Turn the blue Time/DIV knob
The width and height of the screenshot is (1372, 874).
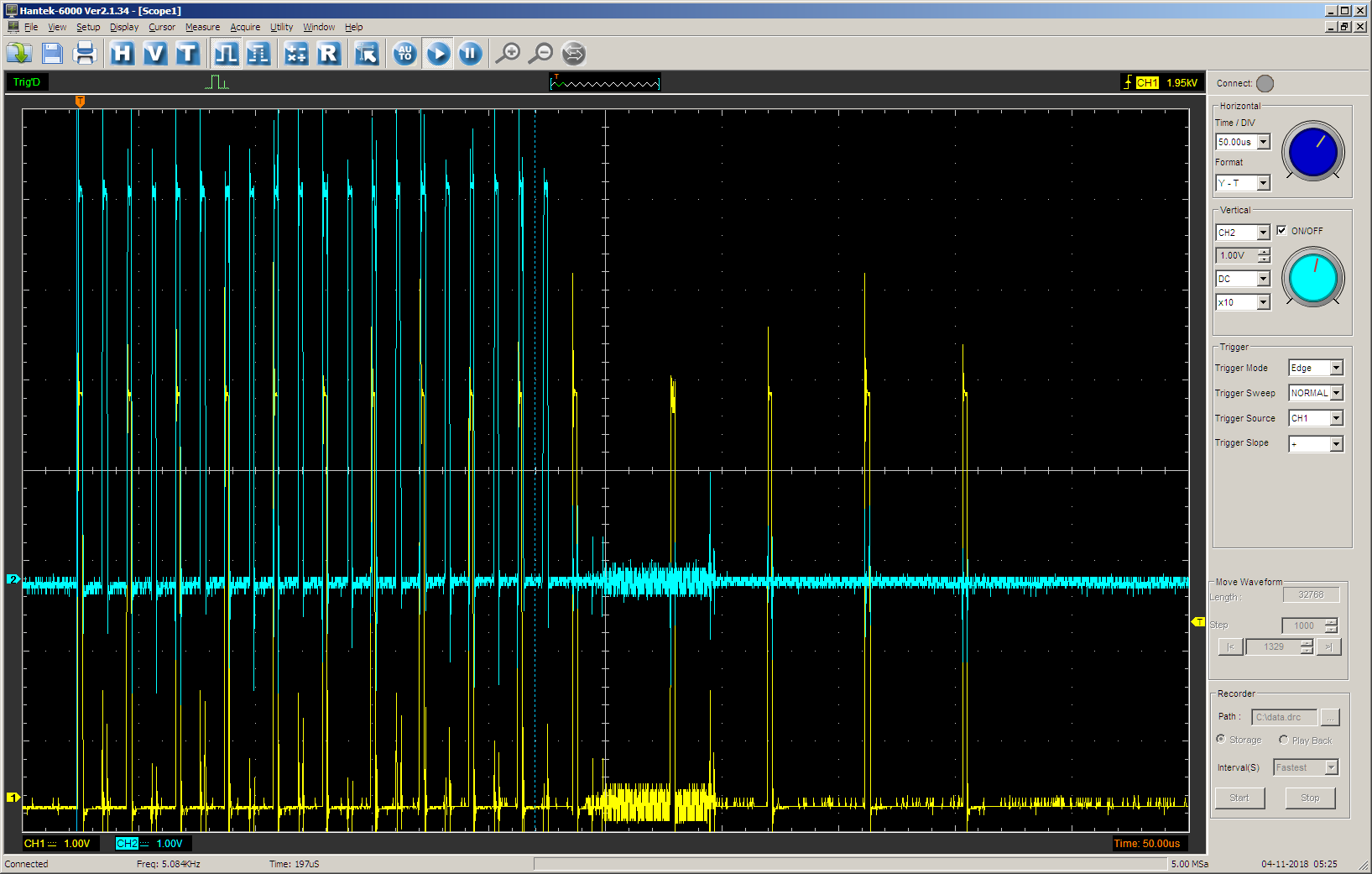(1313, 151)
